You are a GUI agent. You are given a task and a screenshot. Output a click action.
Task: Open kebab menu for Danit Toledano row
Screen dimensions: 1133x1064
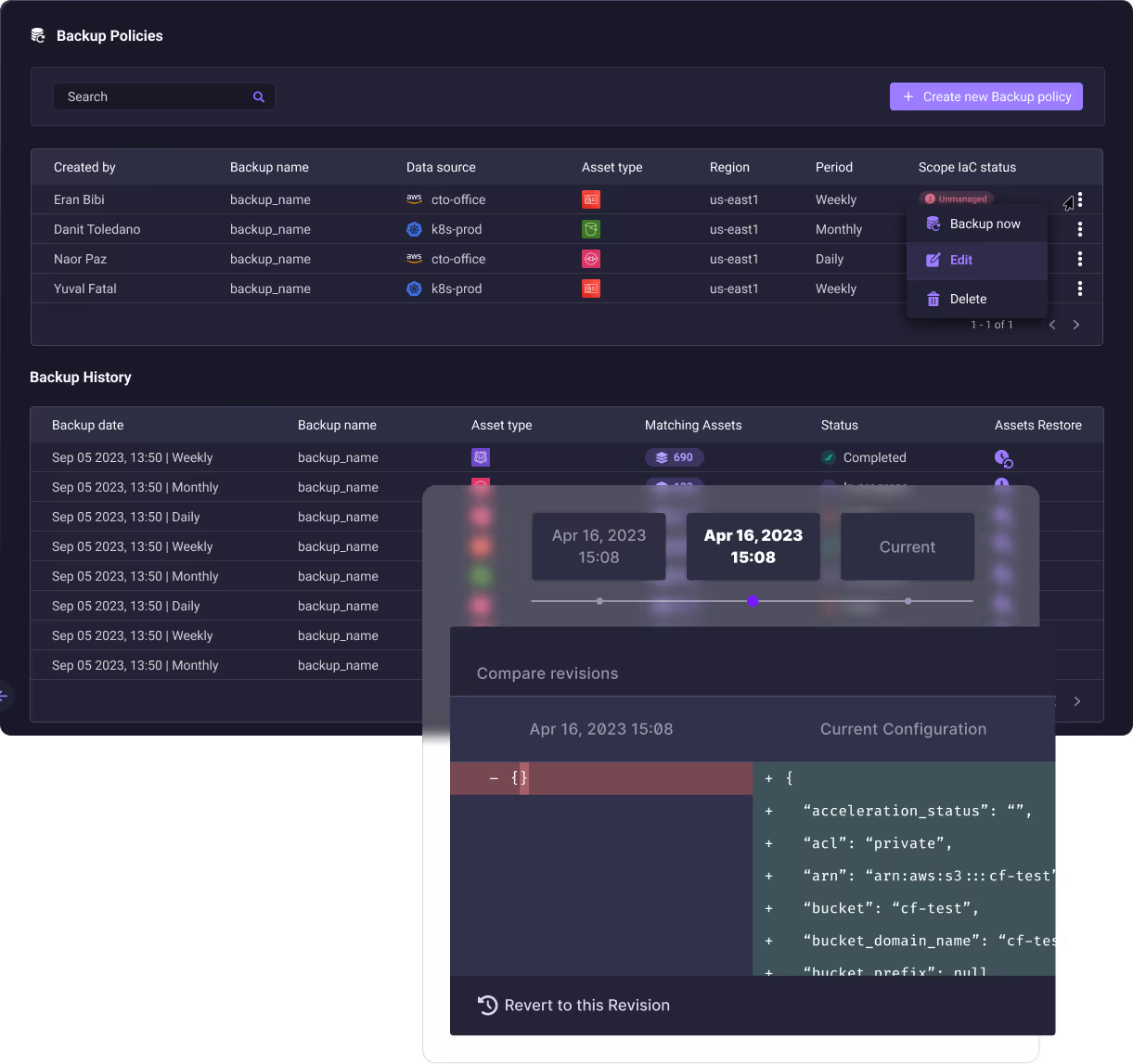[x=1080, y=229]
